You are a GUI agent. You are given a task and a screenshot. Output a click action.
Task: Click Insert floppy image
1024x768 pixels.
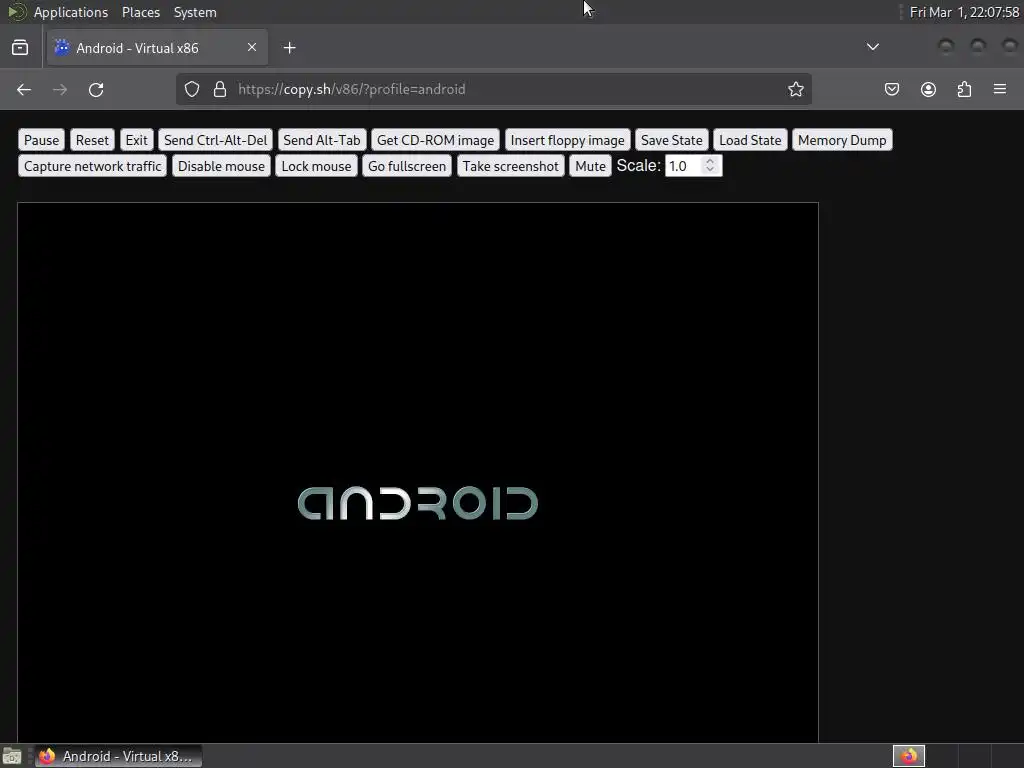point(568,140)
